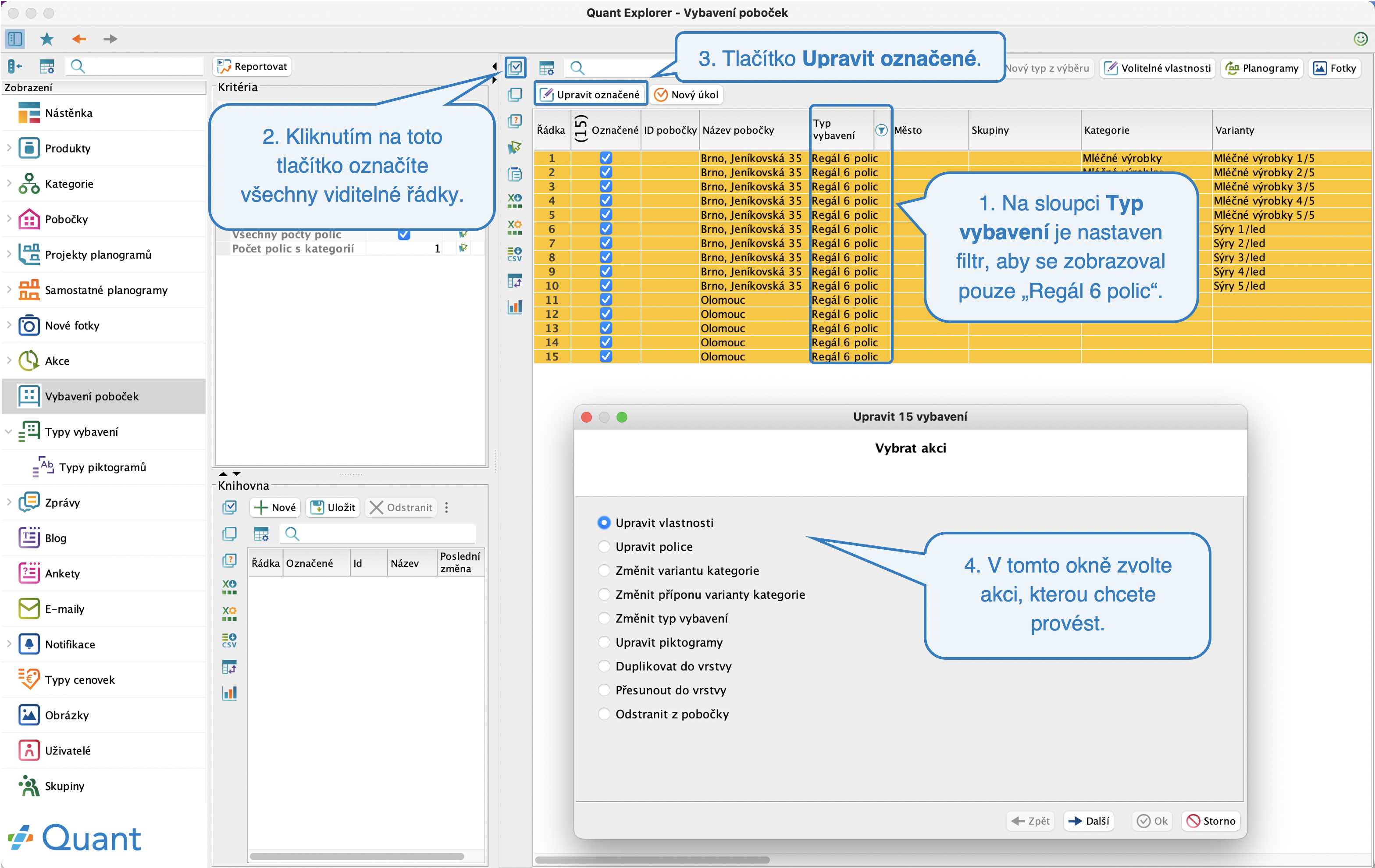
Task: Select Změnit typ vybavení radio option
Action: (604, 619)
